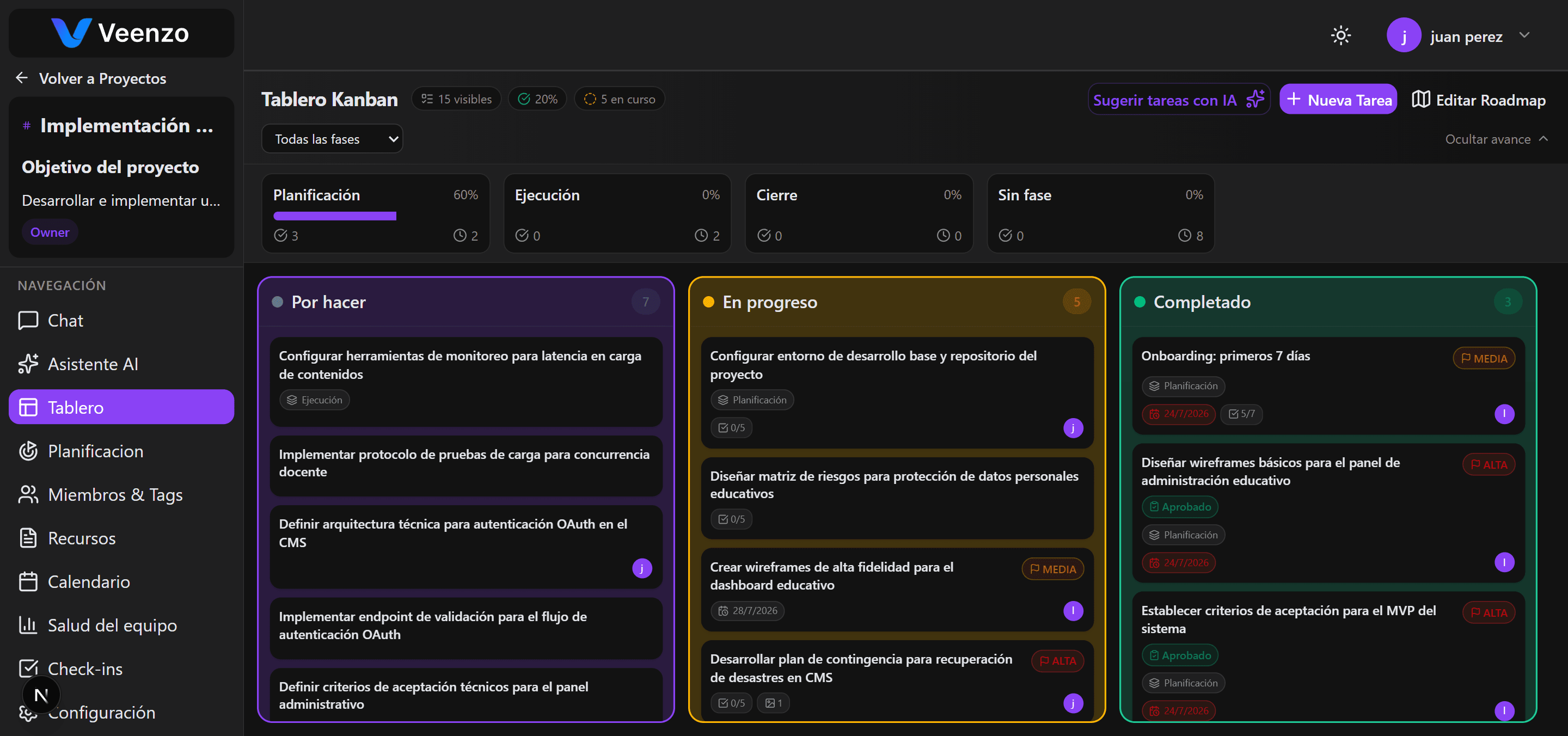This screenshot has height=736, width=1568.
Task: Select the Tablero navigation item
Action: pos(121,407)
